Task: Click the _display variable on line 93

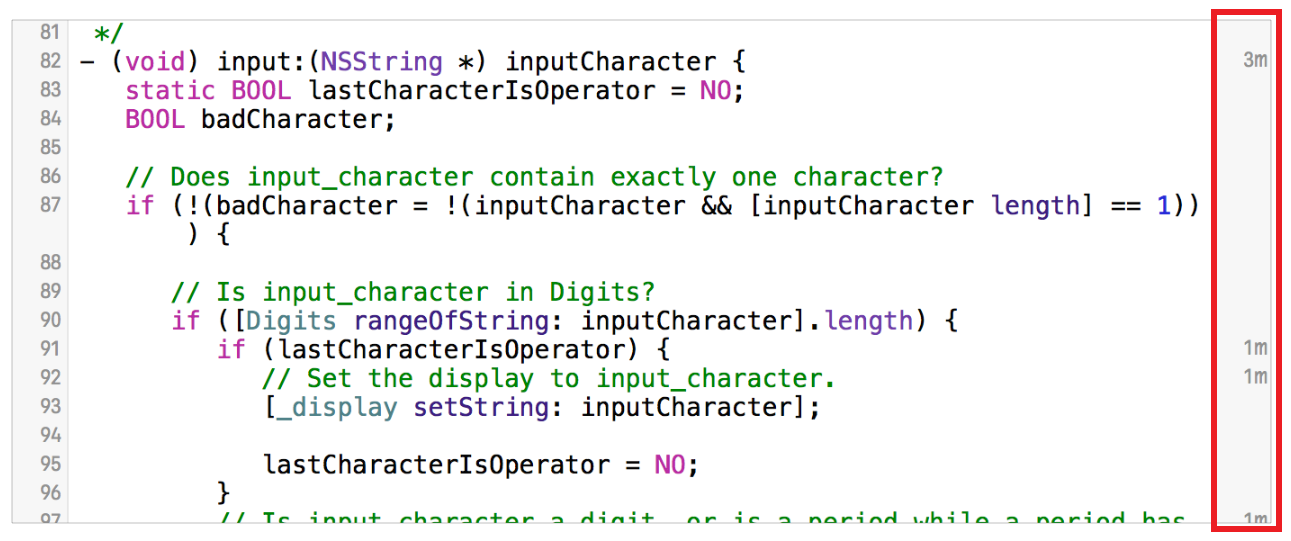Action: pyautogui.click(x=337, y=408)
